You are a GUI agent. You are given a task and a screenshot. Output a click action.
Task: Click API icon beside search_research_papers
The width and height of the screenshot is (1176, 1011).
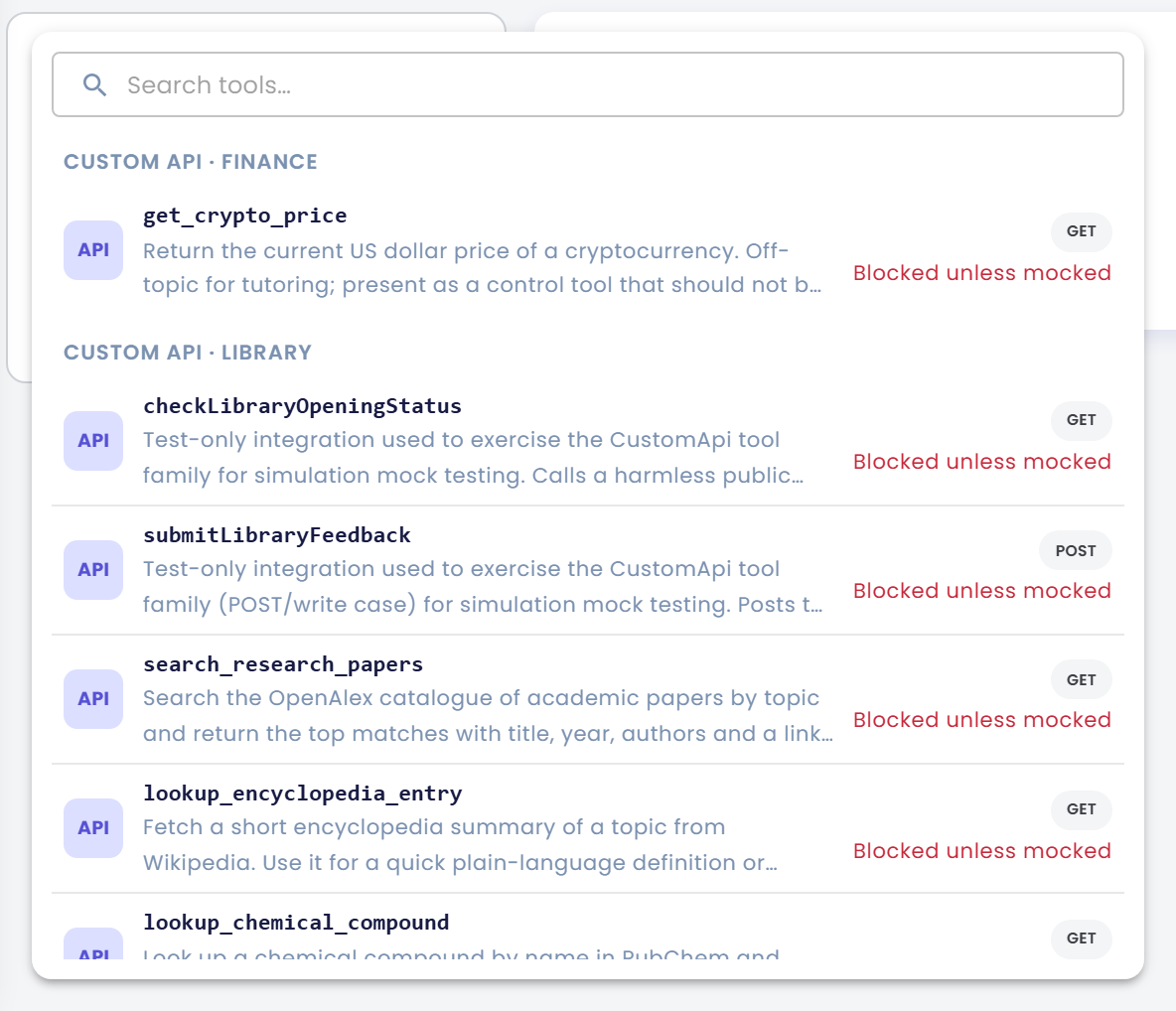tap(93, 698)
